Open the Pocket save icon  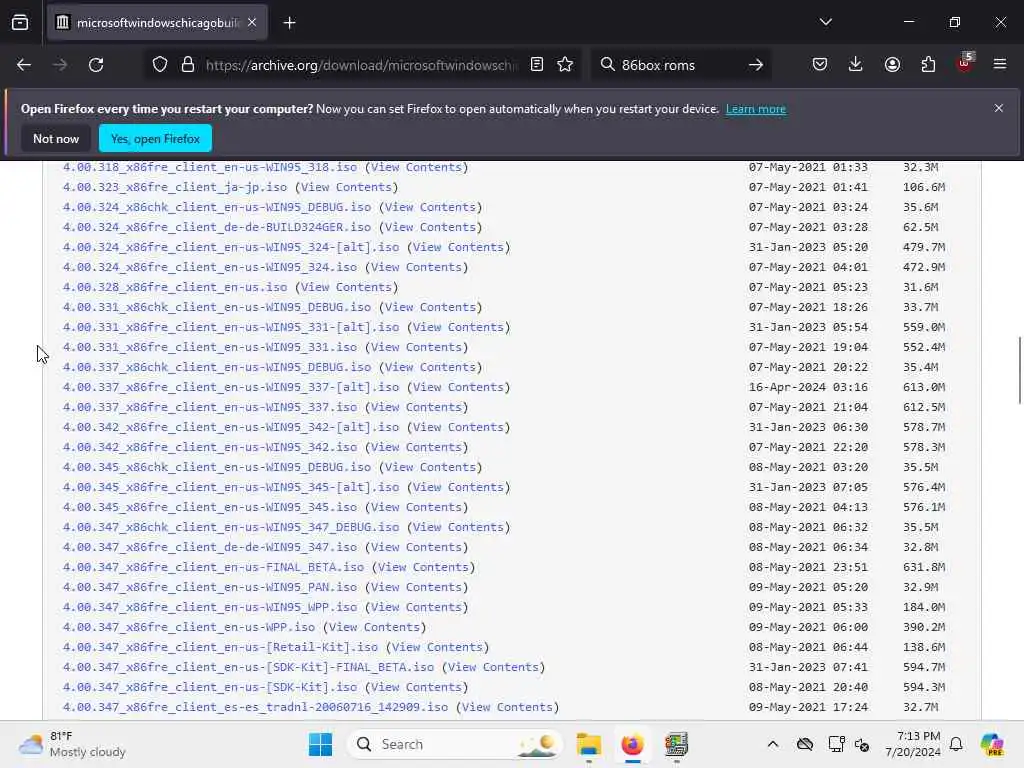tap(820, 65)
